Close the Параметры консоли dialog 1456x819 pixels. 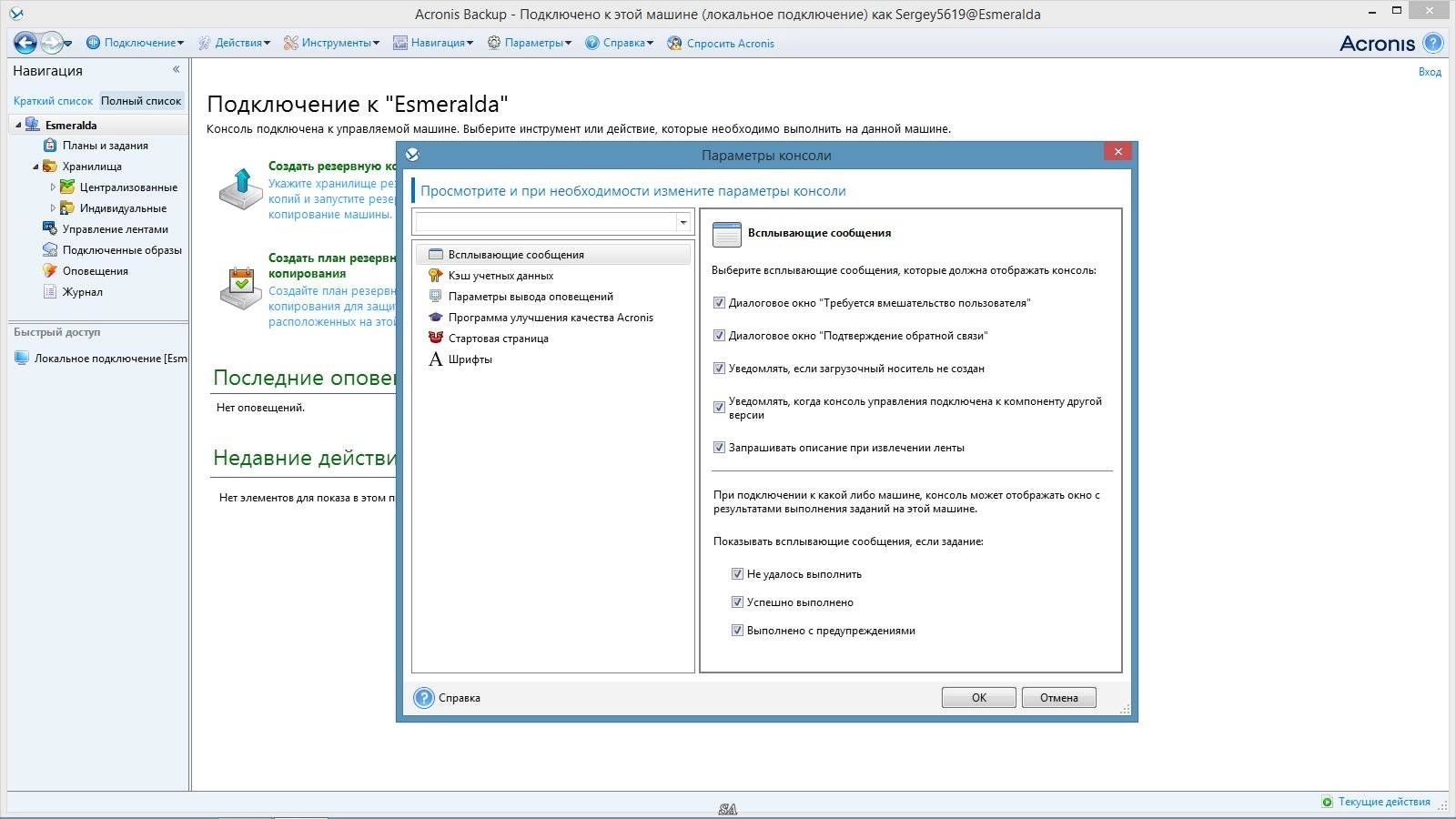(x=1117, y=151)
